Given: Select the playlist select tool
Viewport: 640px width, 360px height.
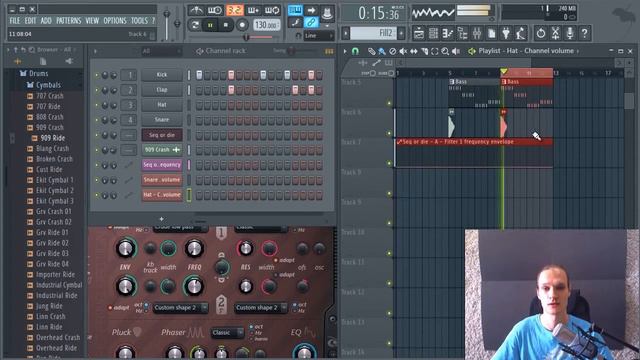Looking at the screenshot, I should point(435,51).
